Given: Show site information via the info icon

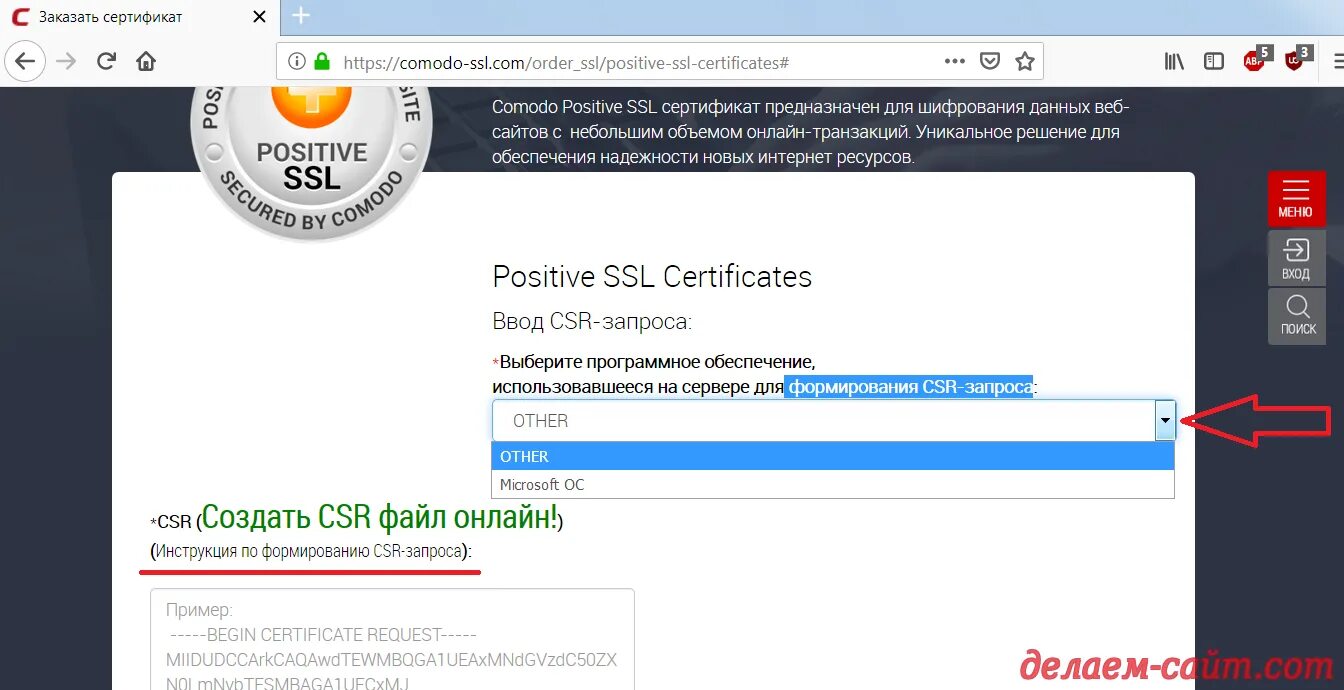Looking at the screenshot, I should (x=296, y=62).
